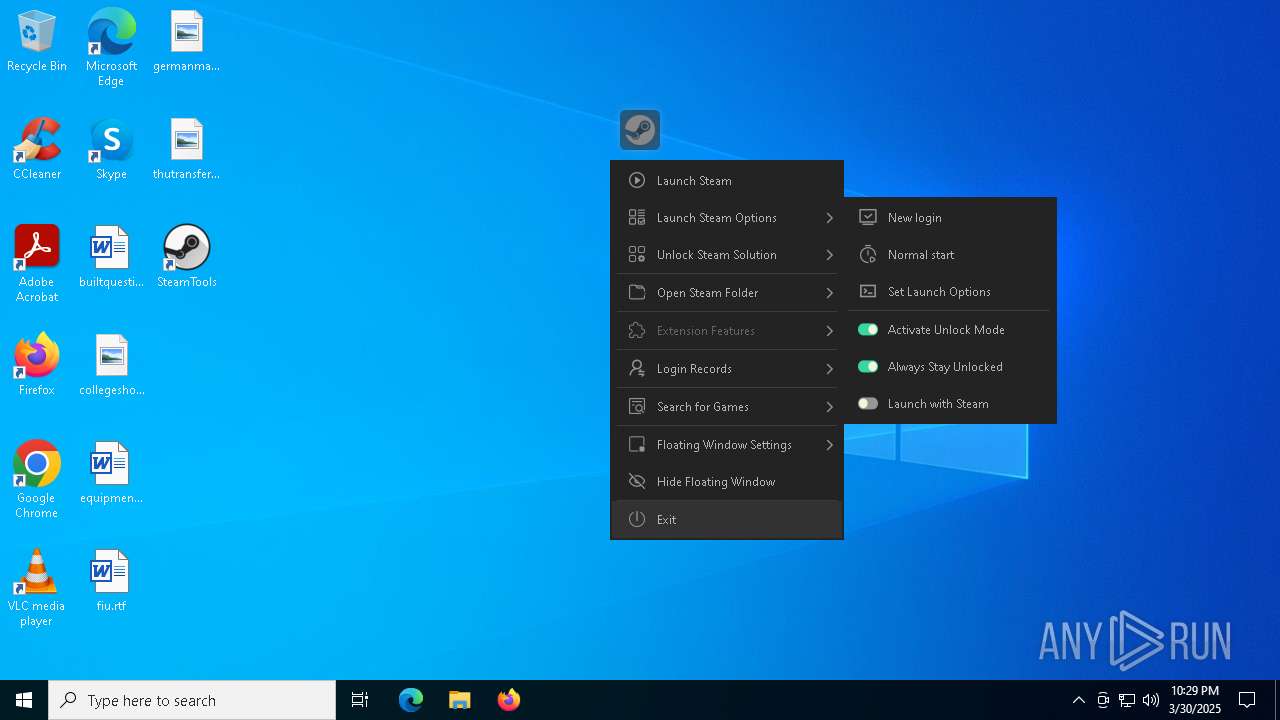
Task: Select the germanma... image file icon
Action: coord(187,41)
